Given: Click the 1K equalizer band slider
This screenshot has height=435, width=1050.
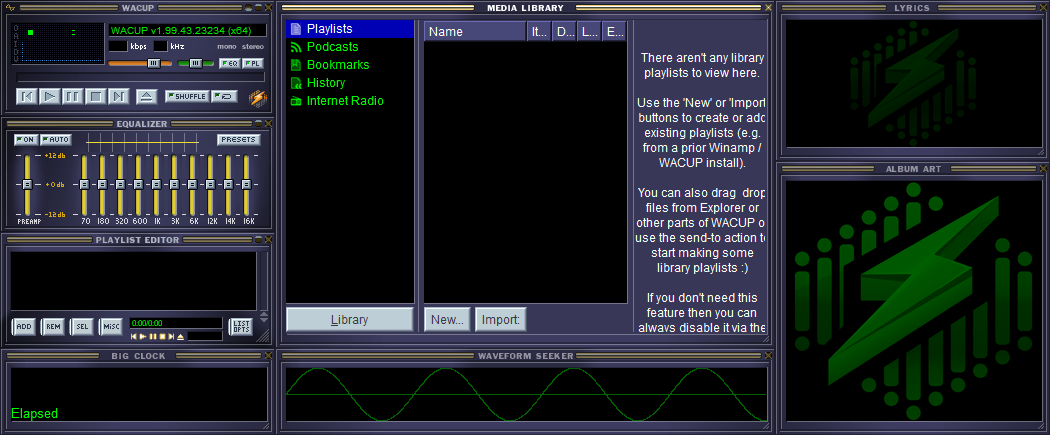Looking at the screenshot, I should pyautogui.click(x=156, y=184).
